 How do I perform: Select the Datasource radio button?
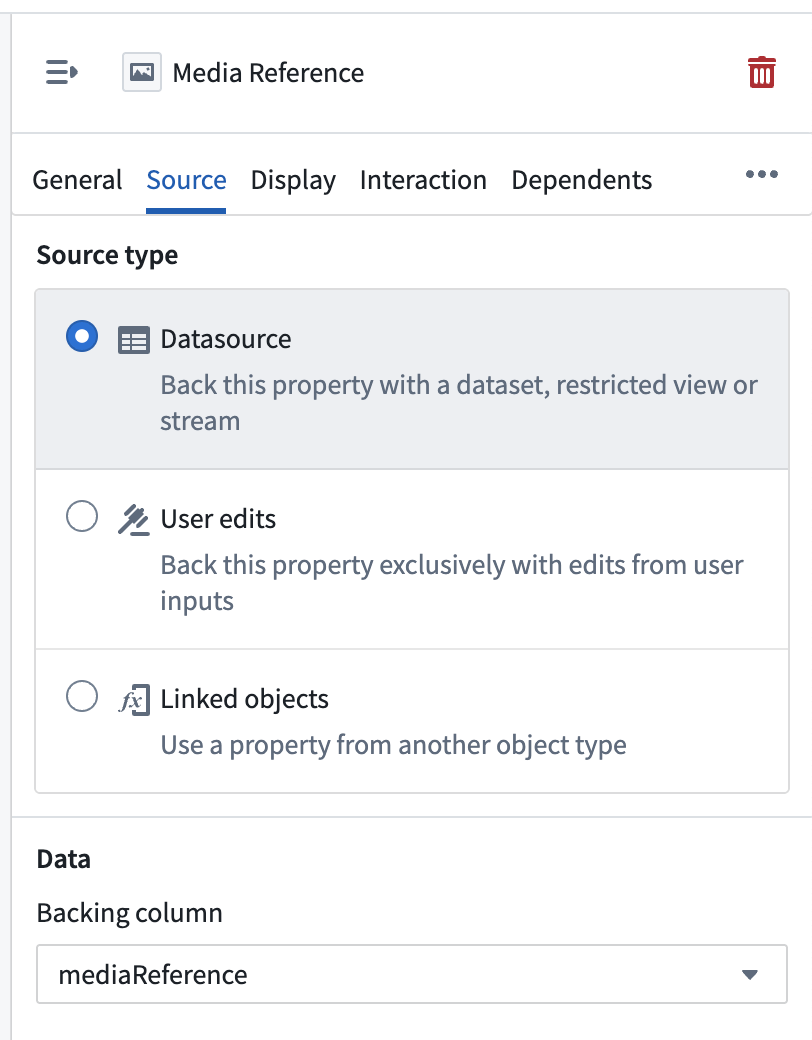tap(82, 337)
